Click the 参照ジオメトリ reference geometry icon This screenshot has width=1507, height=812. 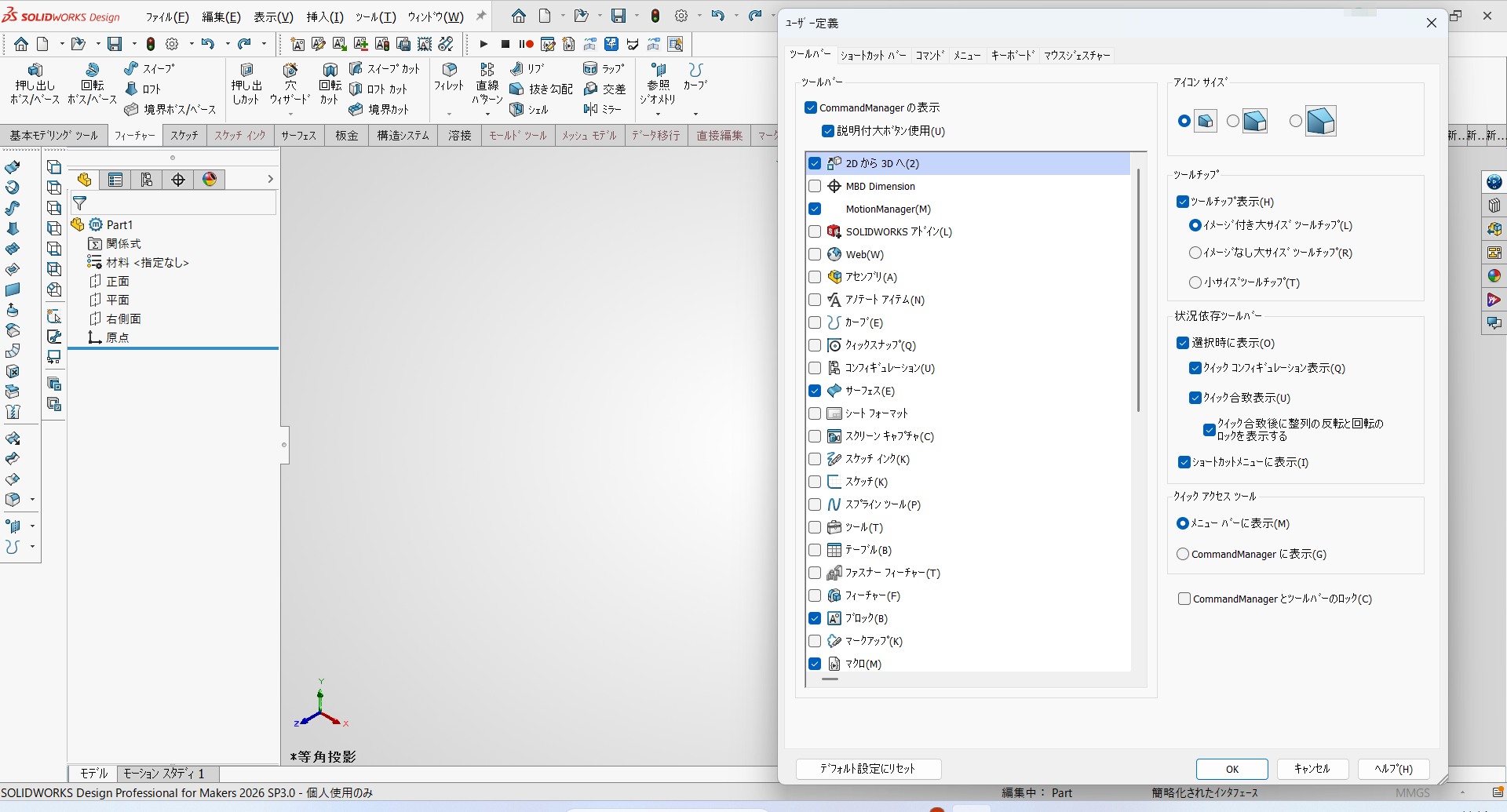coord(658,70)
